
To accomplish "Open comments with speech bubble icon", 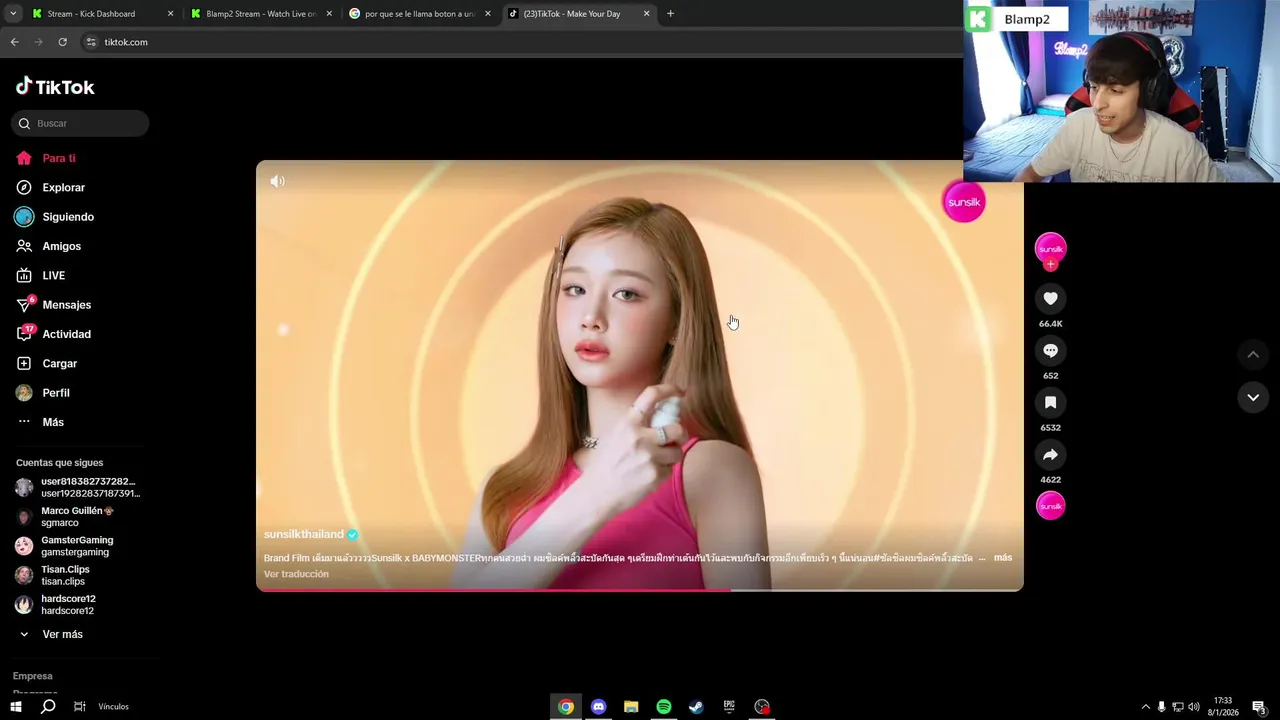I will coord(1050,350).
